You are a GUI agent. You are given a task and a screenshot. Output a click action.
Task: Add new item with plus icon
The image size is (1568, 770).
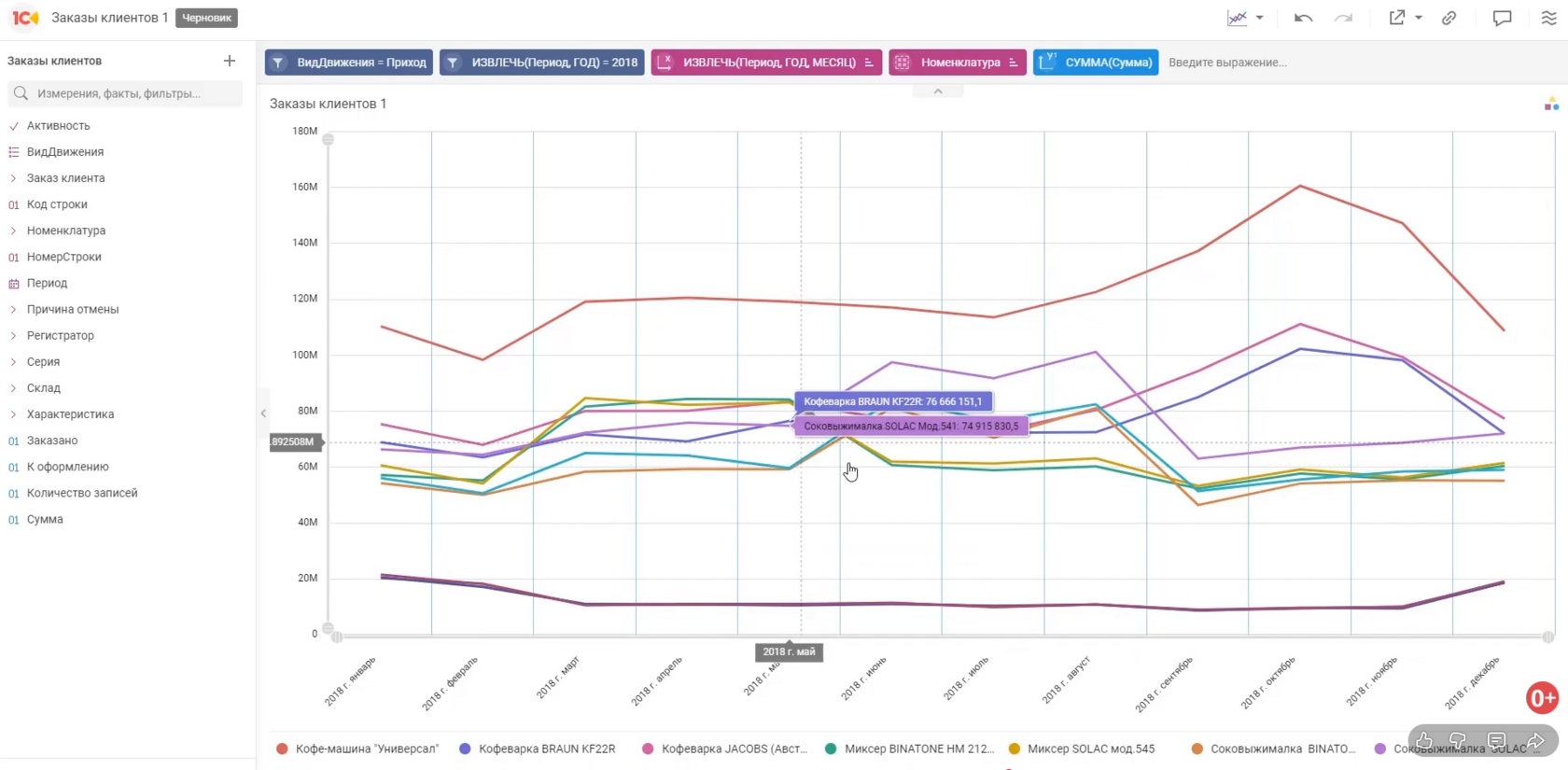point(230,61)
